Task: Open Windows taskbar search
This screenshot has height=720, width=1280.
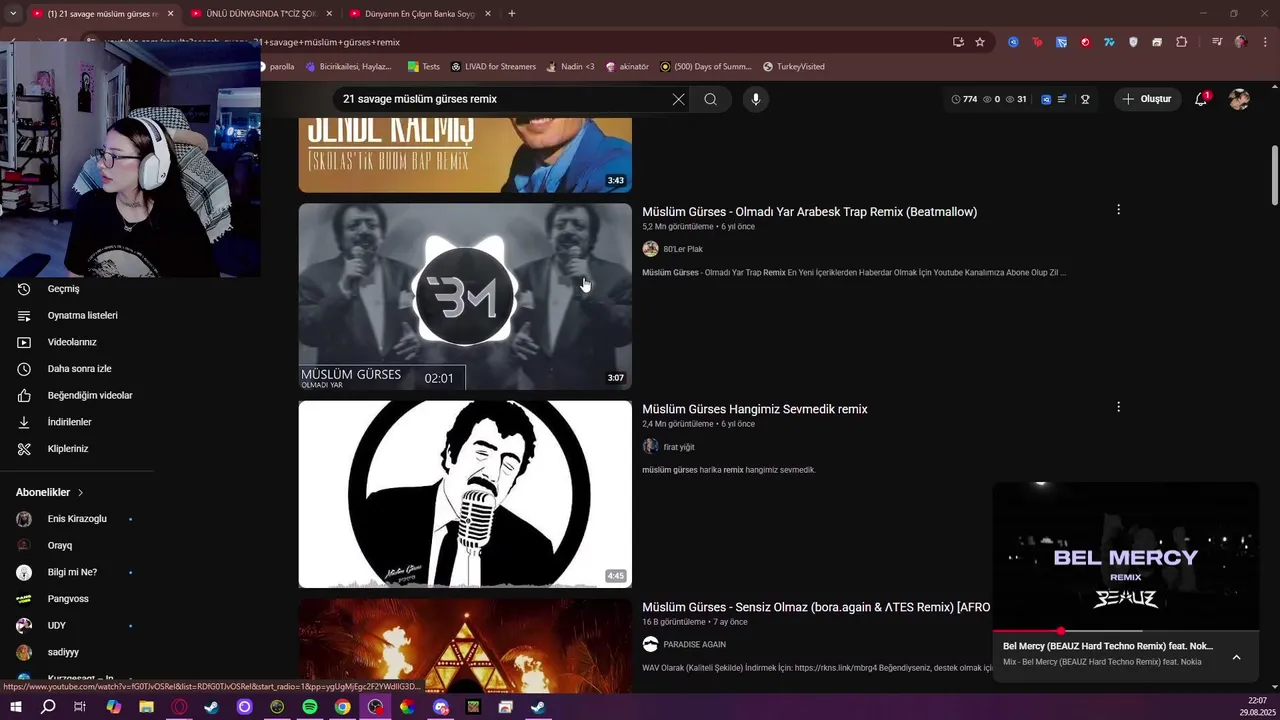Action: tap(47, 707)
